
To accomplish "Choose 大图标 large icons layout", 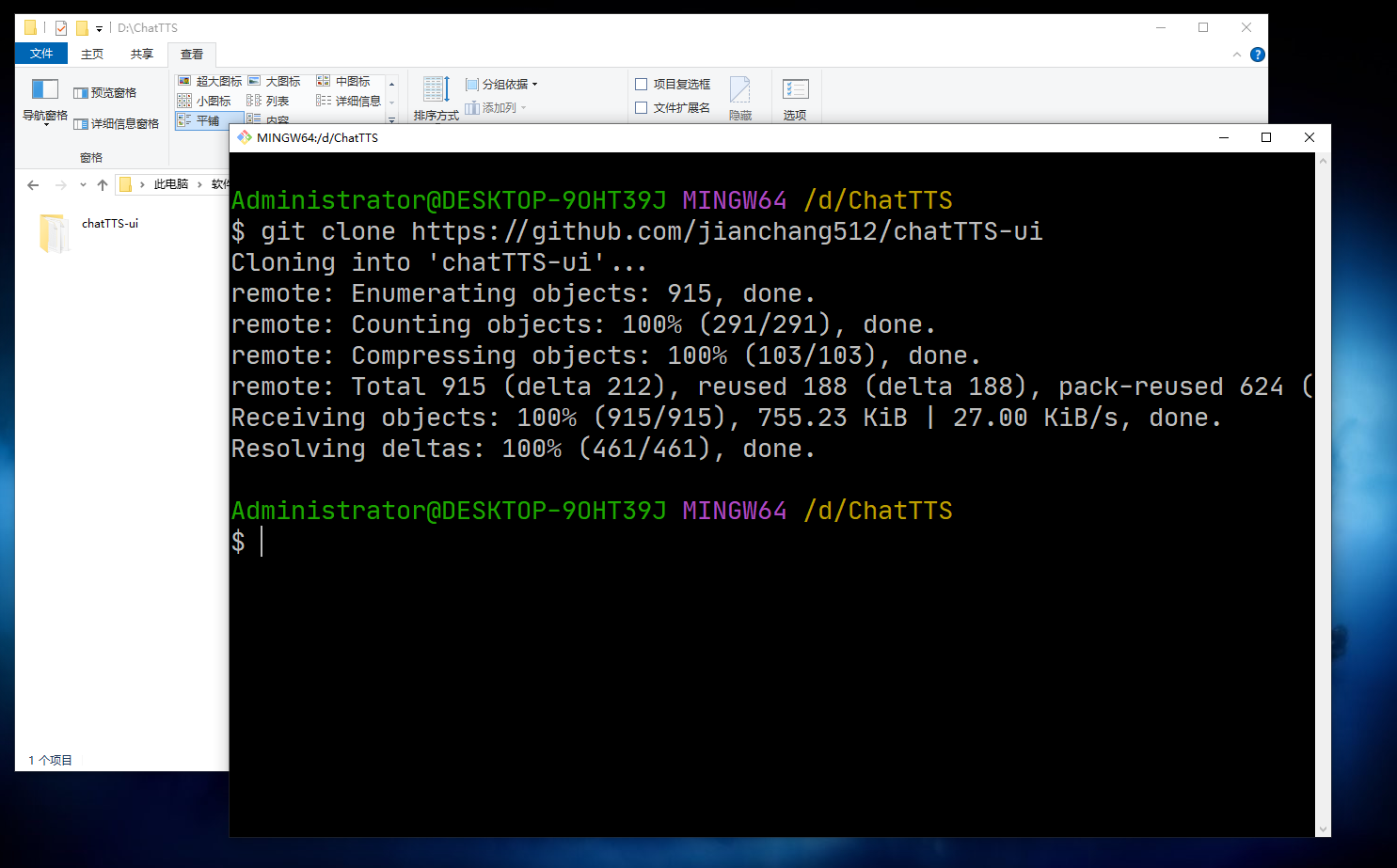I will 275,82.
